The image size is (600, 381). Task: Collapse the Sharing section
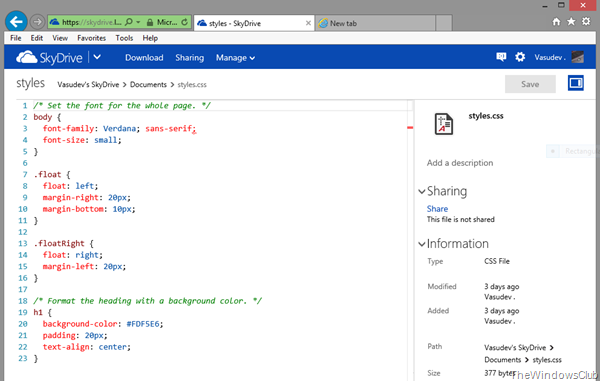[x=422, y=191]
